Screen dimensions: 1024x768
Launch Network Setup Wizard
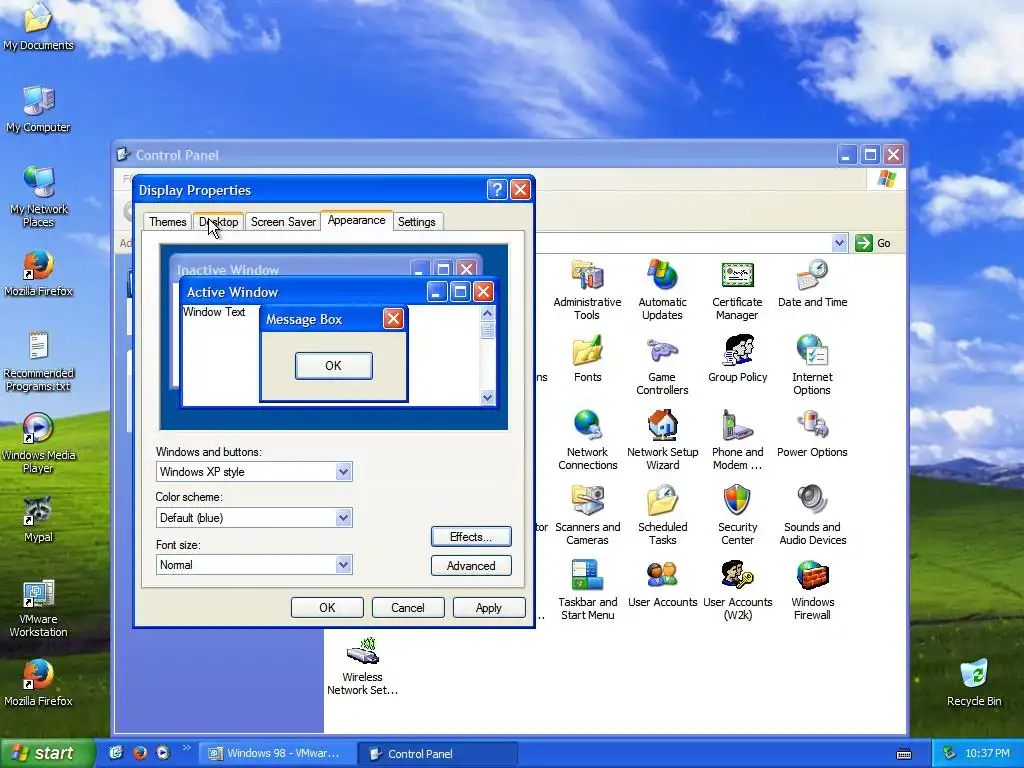[x=662, y=440]
